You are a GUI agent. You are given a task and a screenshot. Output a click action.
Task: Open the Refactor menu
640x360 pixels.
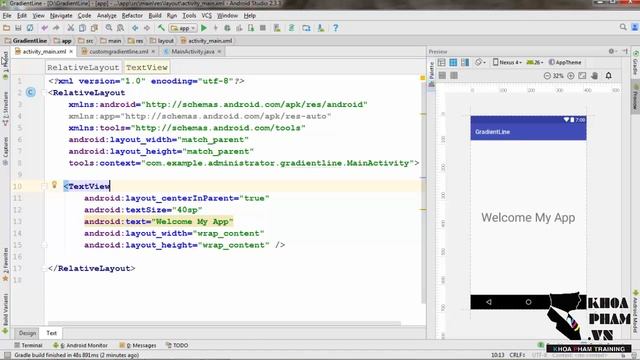coord(132,16)
